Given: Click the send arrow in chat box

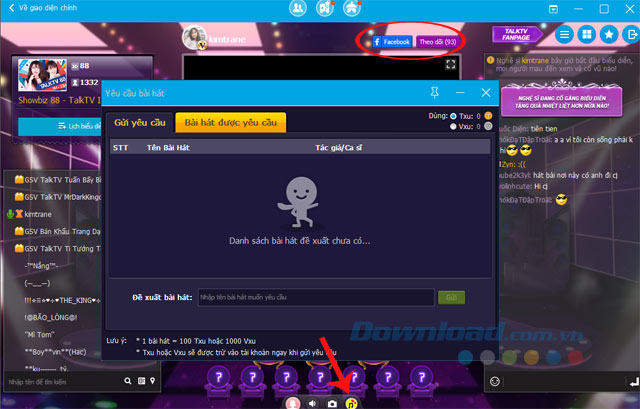Looking at the screenshot, I should tap(634, 382).
